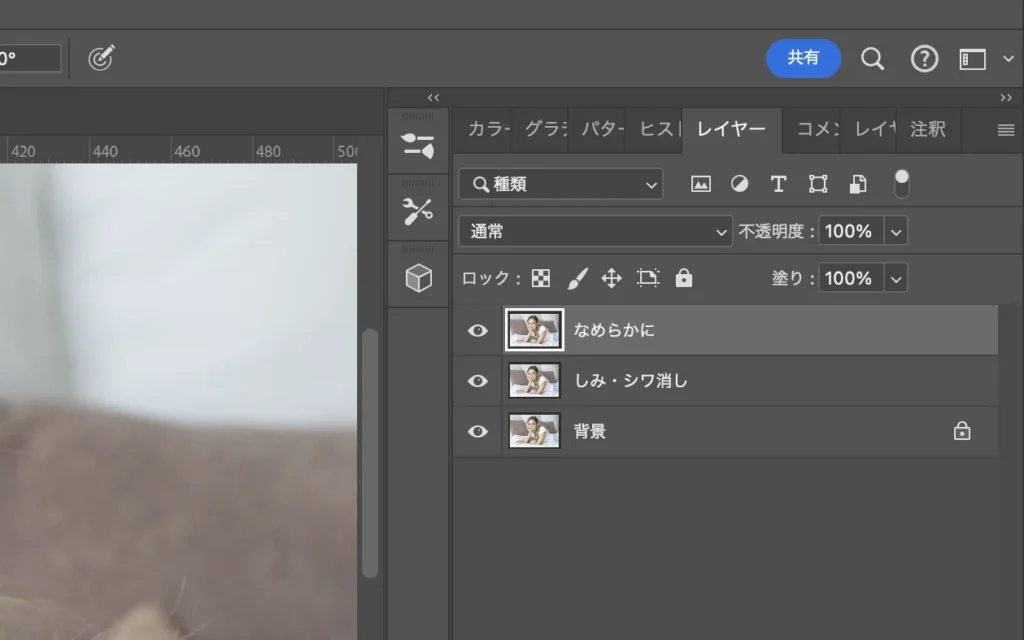1024x640 pixels.
Task: Expand the 不透明度 opacity dropdown arrow
Action: pos(896,231)
